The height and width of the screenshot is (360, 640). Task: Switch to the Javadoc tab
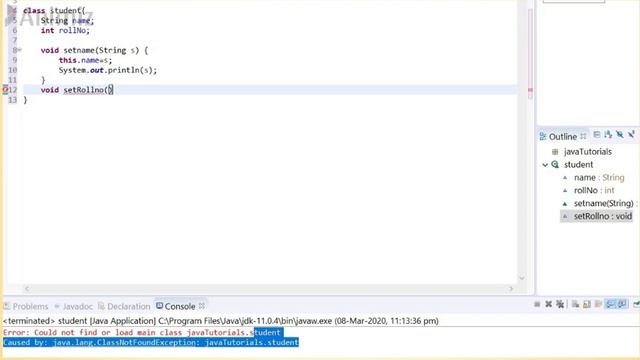click(x=73, y=306)
